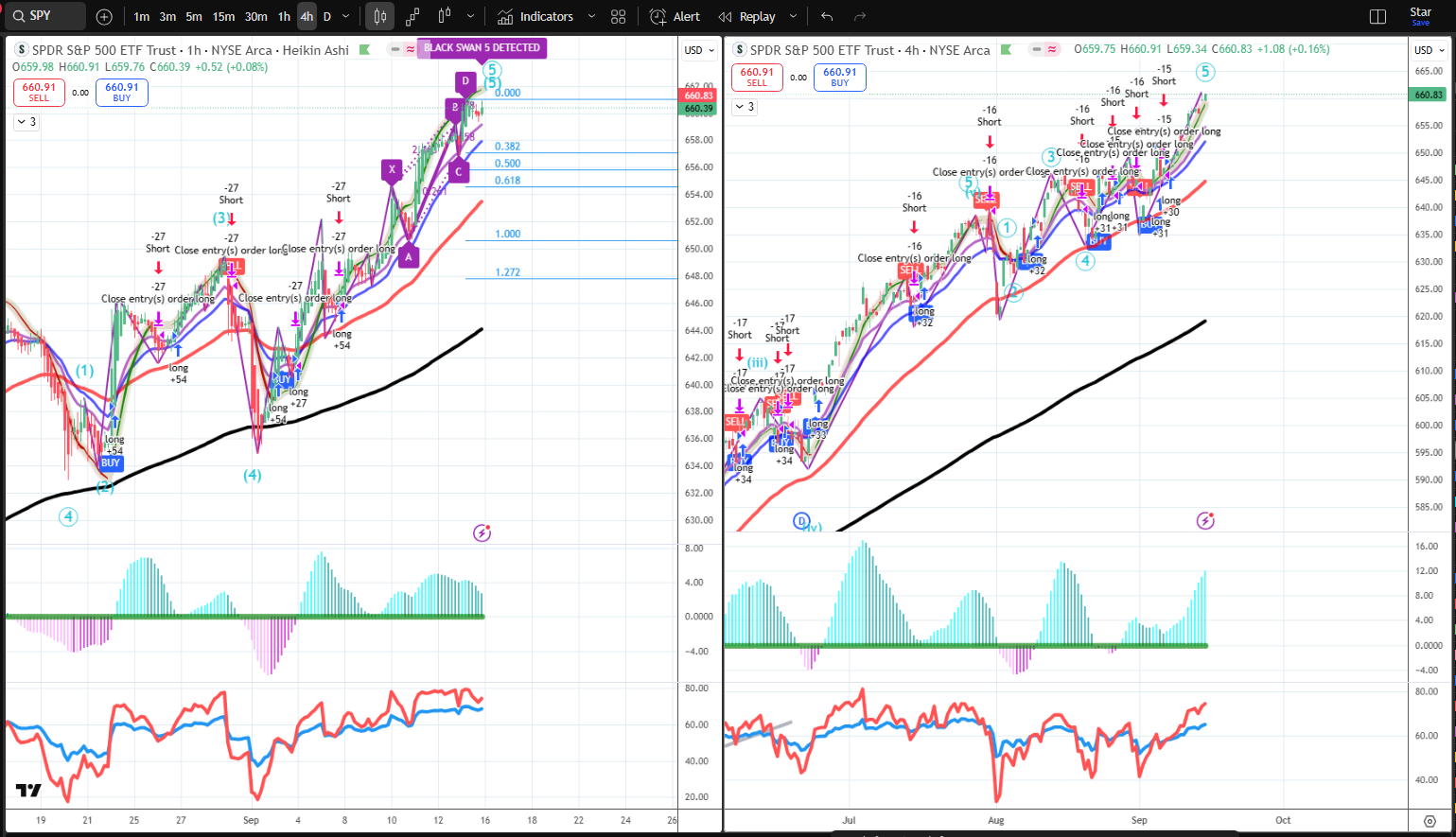Click the lightning events icon on 1h chart
The width and height of the screenshot is (1456, 837).
click(482, 533)
